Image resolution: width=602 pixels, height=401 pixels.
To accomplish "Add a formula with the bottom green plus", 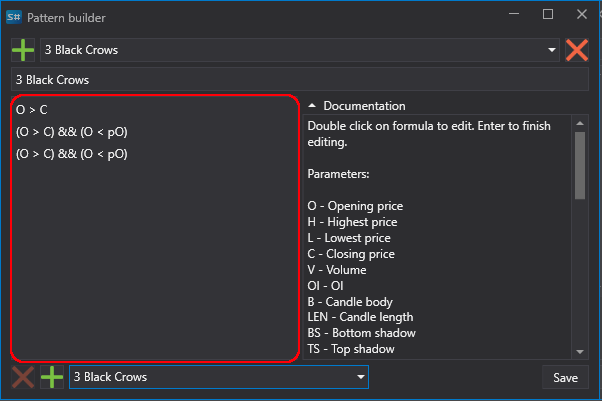I will pyautogui.click(x=52, y=377).
